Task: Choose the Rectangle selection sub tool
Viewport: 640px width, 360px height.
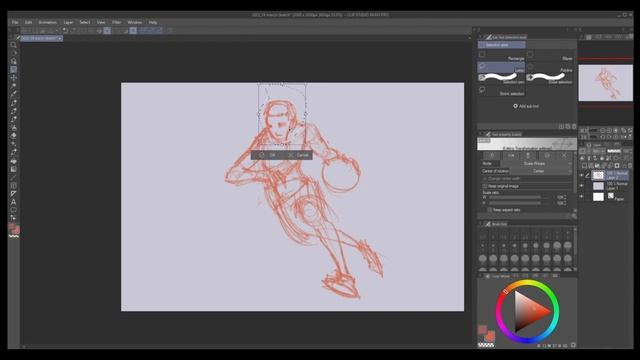Action: 501,56
